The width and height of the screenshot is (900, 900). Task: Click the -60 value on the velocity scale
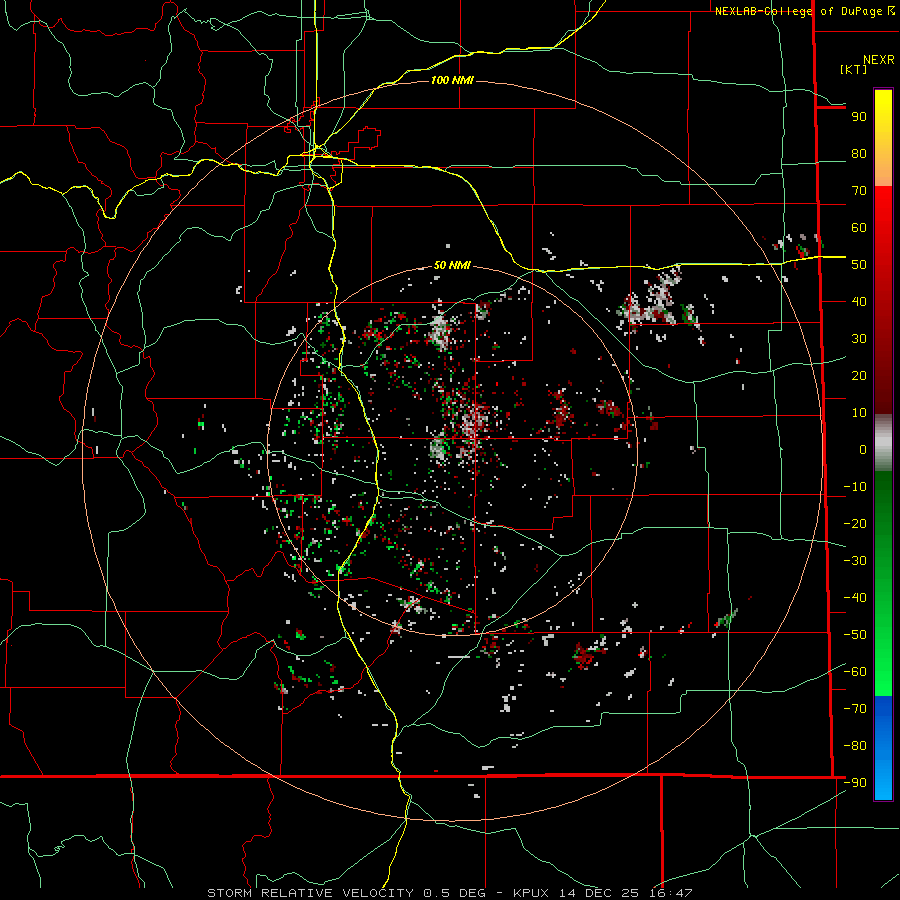coord(855,672)
